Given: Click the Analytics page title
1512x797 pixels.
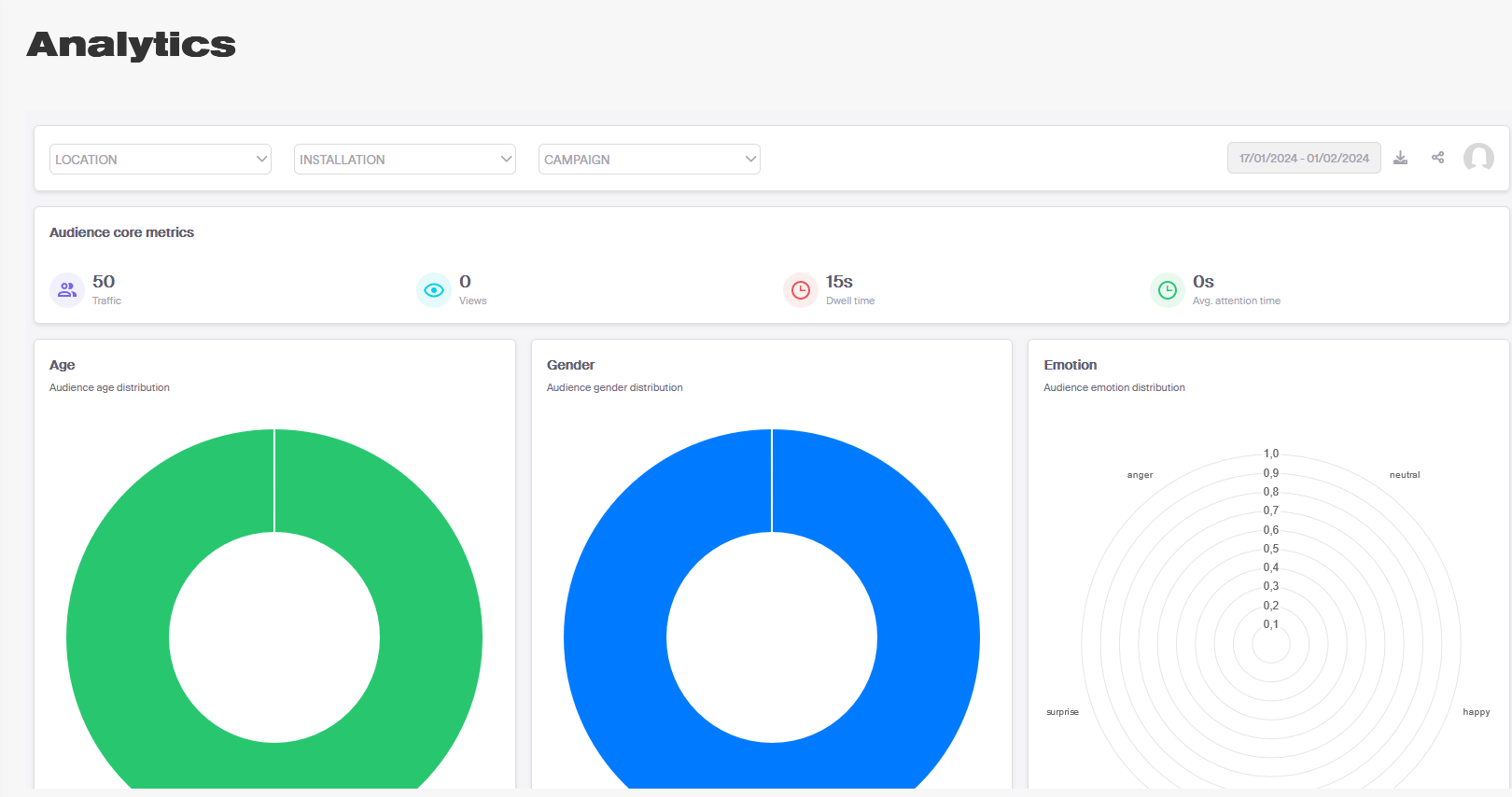Looking at the screenshot, I should point(131,45).
